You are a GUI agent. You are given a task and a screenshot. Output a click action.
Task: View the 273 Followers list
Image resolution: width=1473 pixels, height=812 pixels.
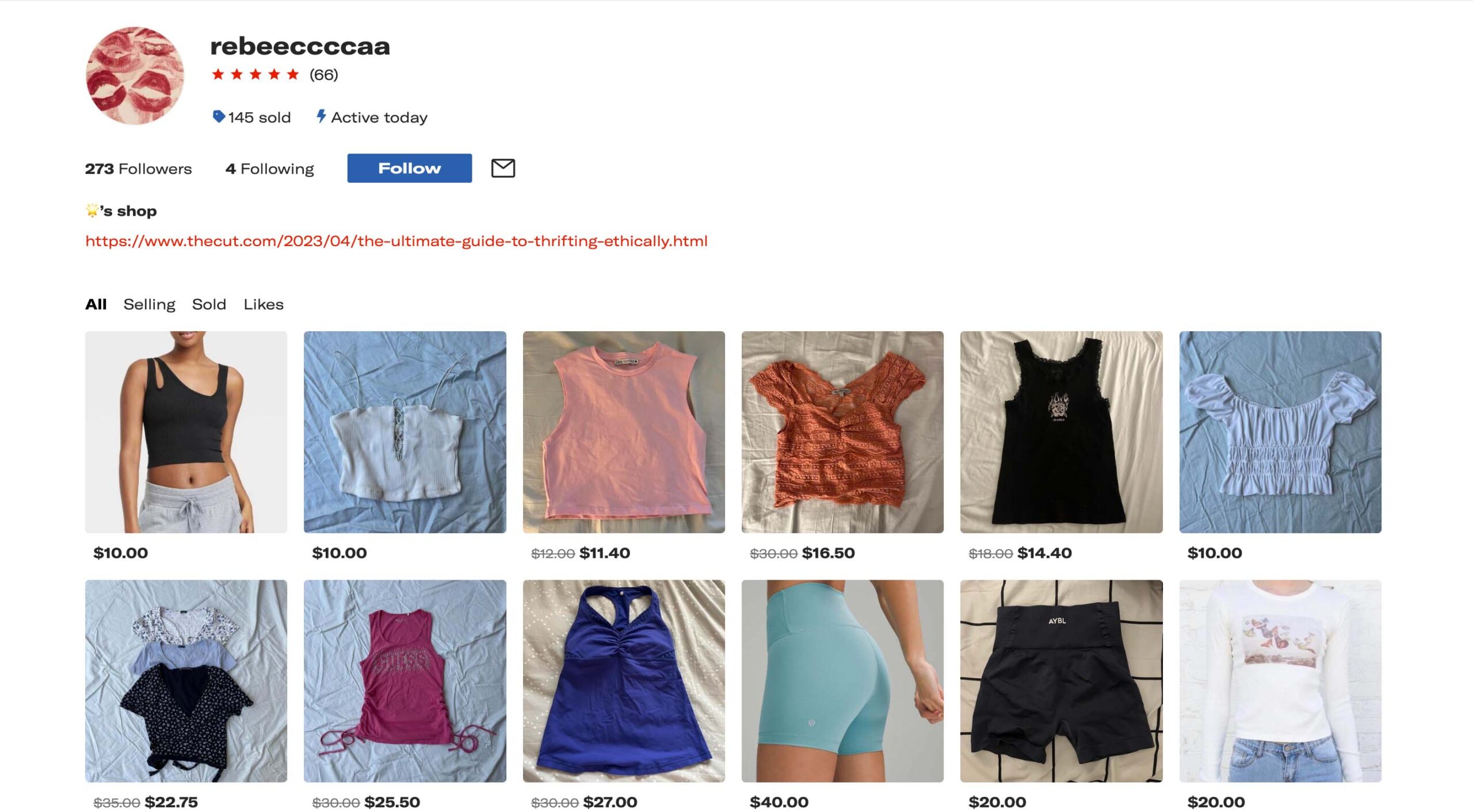[138, 168]
